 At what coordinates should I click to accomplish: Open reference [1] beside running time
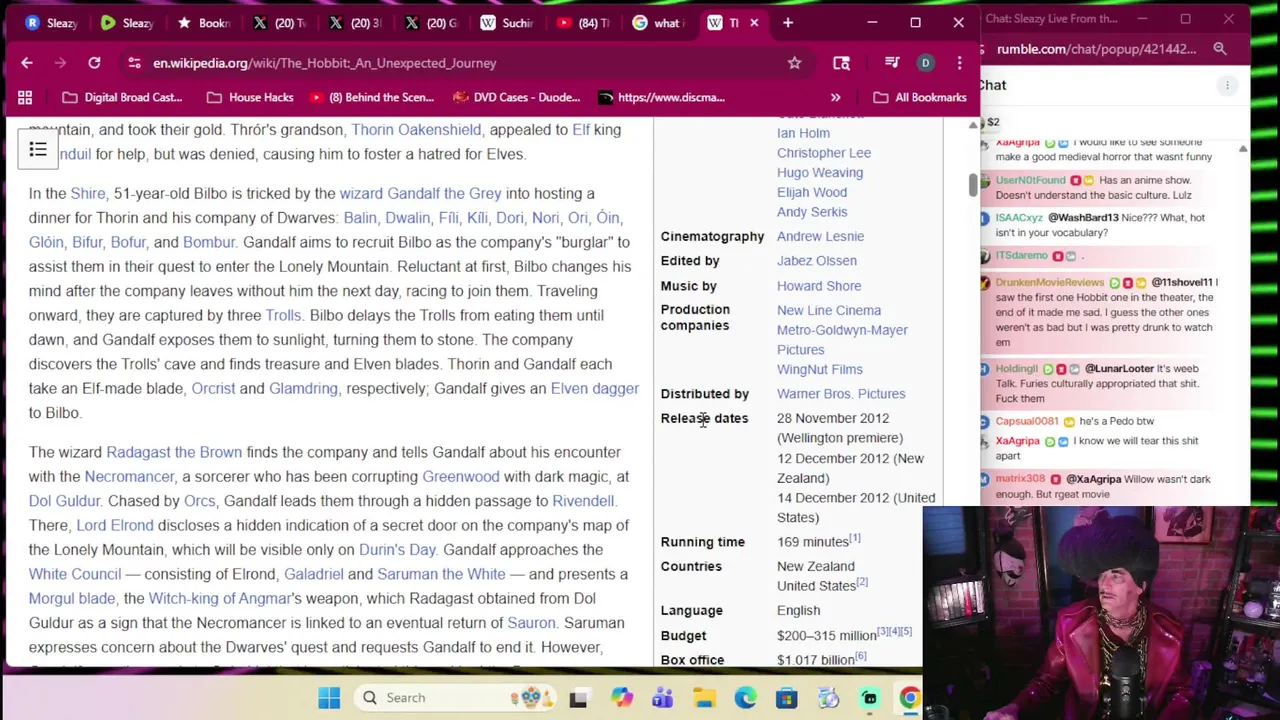coord(855,539)
